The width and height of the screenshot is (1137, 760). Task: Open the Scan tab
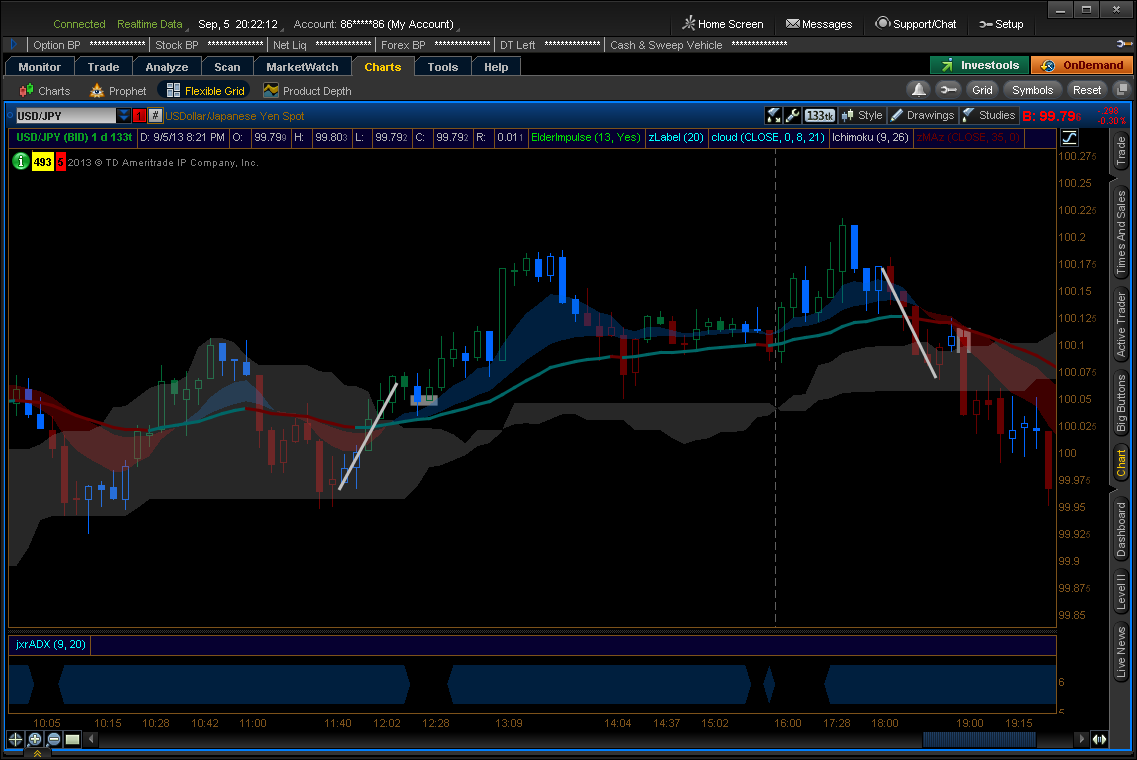[x=227, y=67]
